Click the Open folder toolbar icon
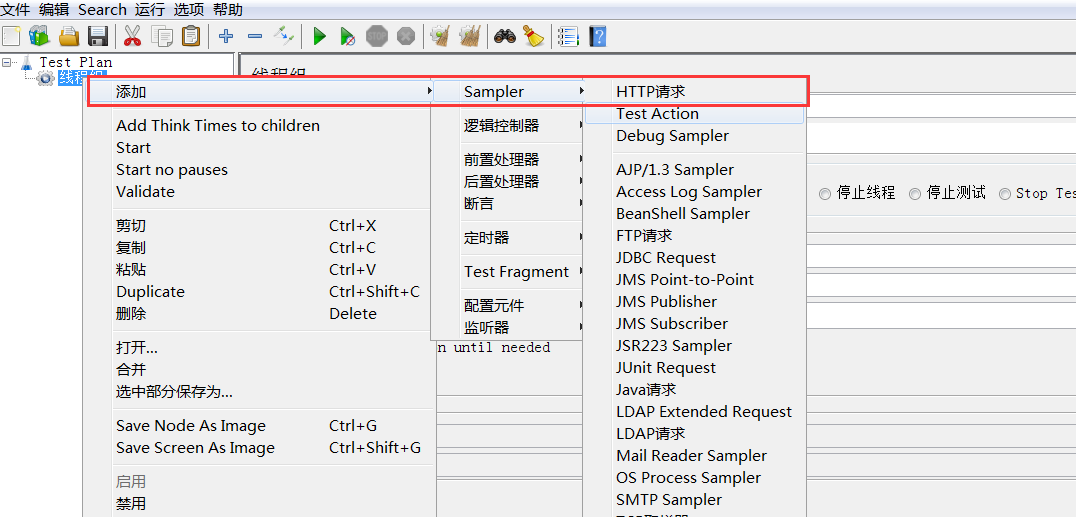This screenshot has width=1076, height=517. 69,37
